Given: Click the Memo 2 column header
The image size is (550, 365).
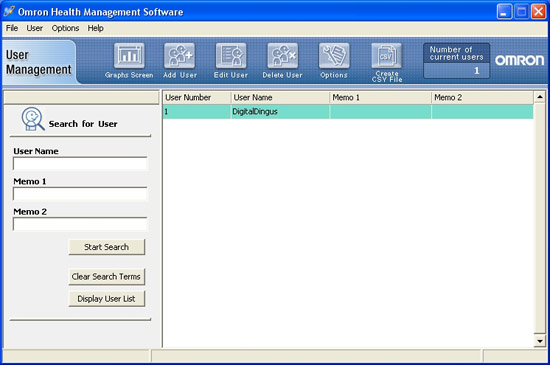Looking at the screenshot, I should click(482, 97).
